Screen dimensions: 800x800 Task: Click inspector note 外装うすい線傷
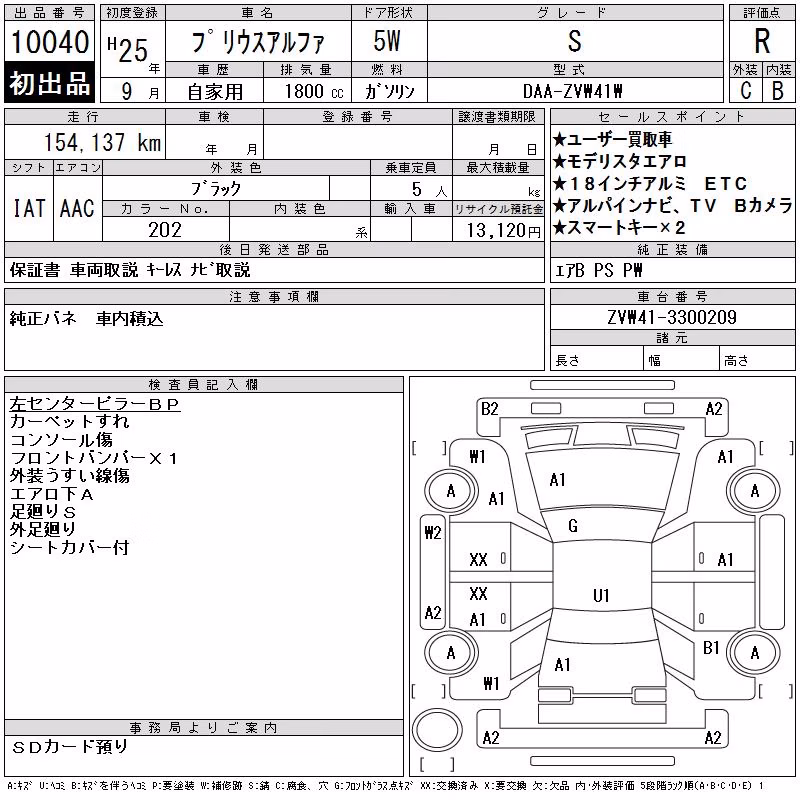pyautogui.click(x=69, y=476)
